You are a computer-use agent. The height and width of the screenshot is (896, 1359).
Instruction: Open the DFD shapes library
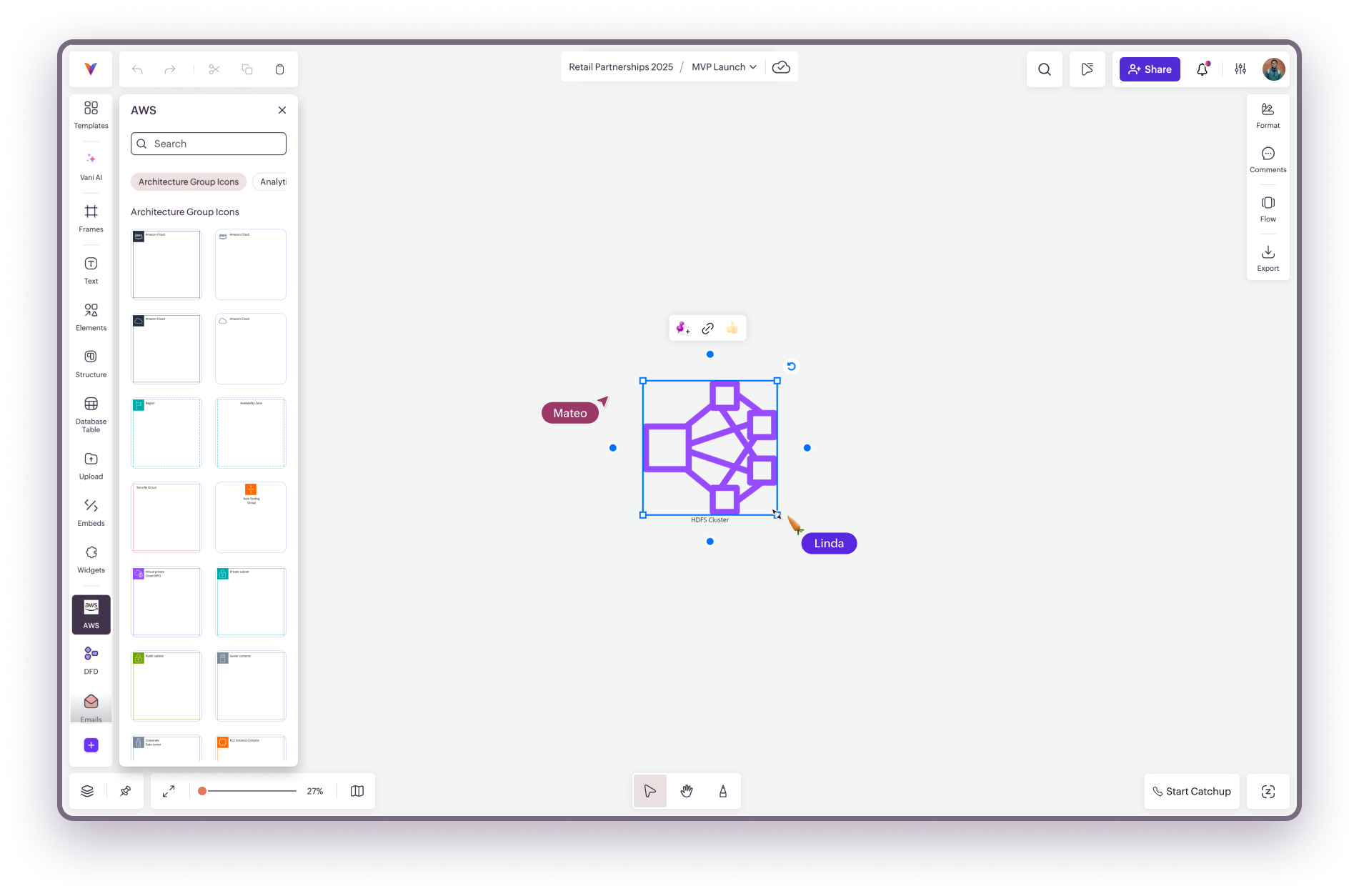click(91, 661)
